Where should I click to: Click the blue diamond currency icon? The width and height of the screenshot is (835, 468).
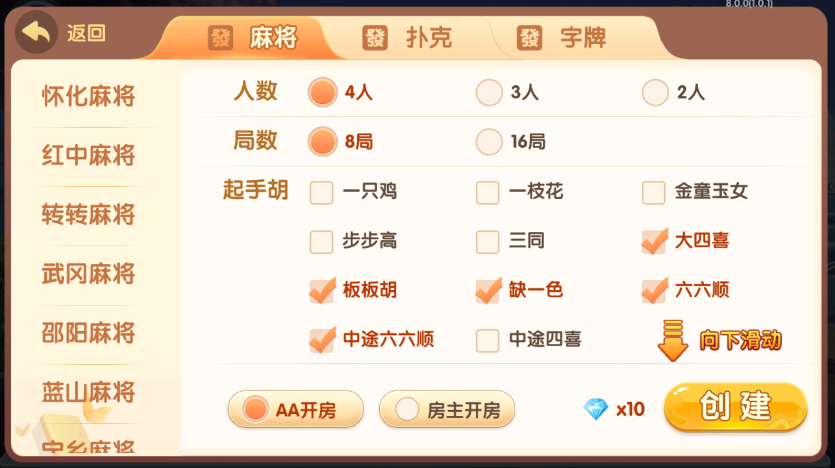[596, 408]
